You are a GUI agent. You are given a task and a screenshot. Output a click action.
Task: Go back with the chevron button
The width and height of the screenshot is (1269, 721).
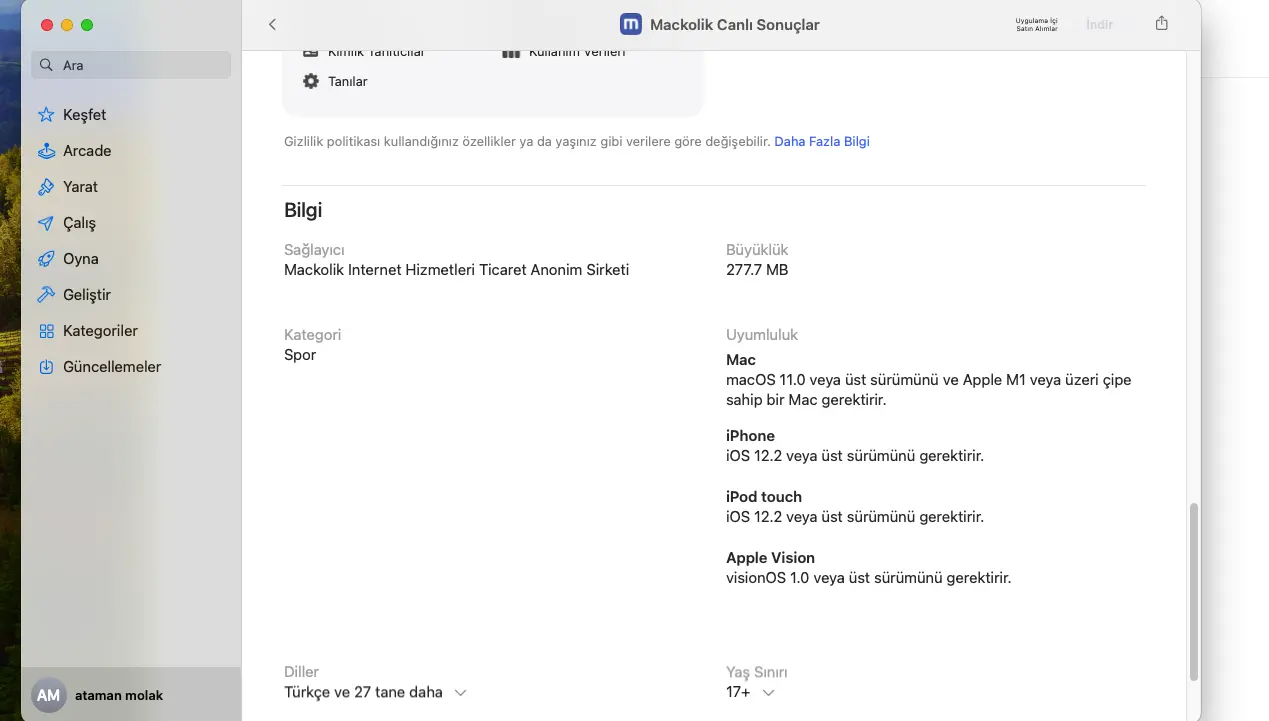tap(272, 24)
